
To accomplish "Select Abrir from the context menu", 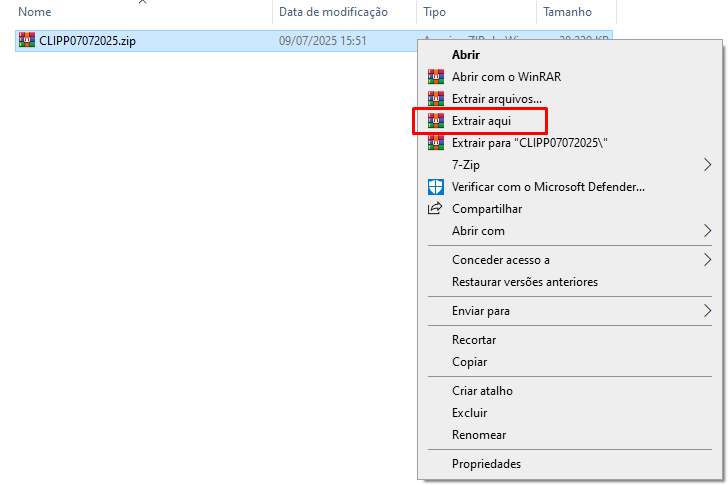I will (465, 55).
